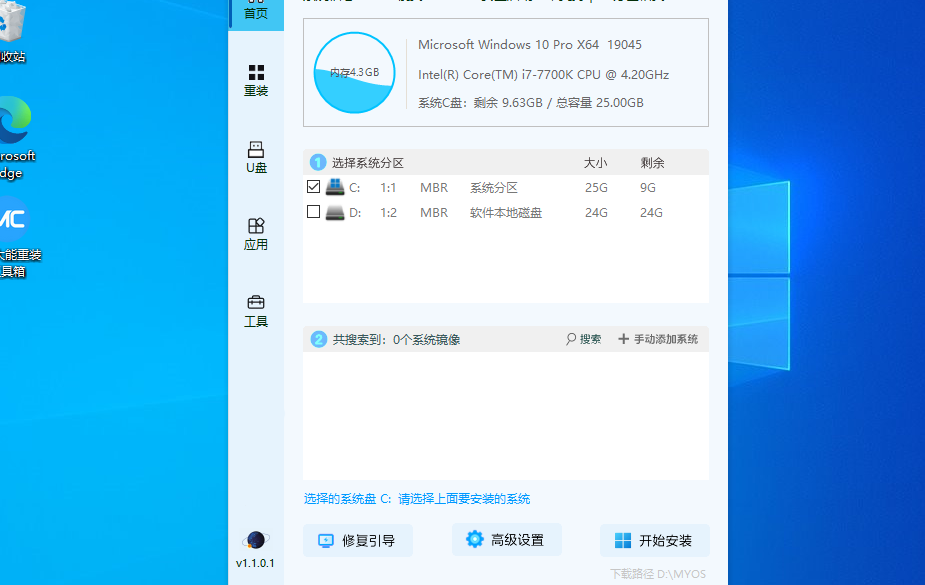Click the 9G remaining value for C:

coord(648,188)
